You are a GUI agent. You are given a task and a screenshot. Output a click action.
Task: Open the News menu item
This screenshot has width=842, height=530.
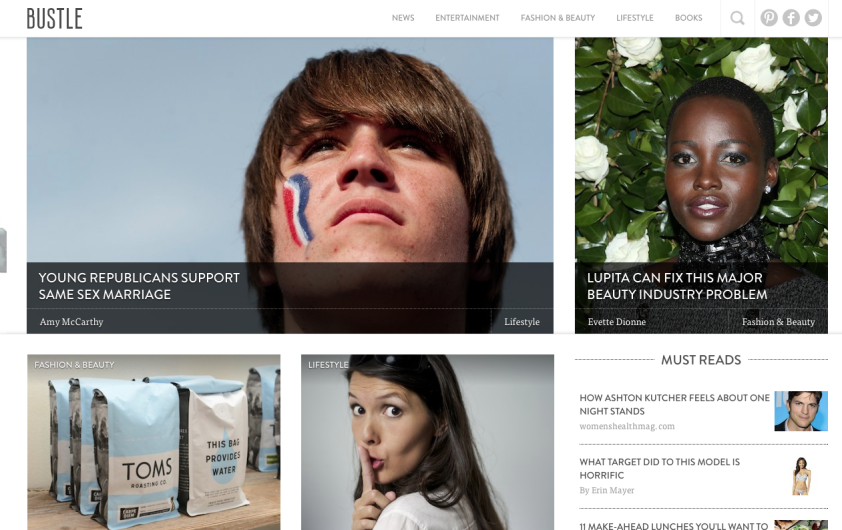pos(403,18)
